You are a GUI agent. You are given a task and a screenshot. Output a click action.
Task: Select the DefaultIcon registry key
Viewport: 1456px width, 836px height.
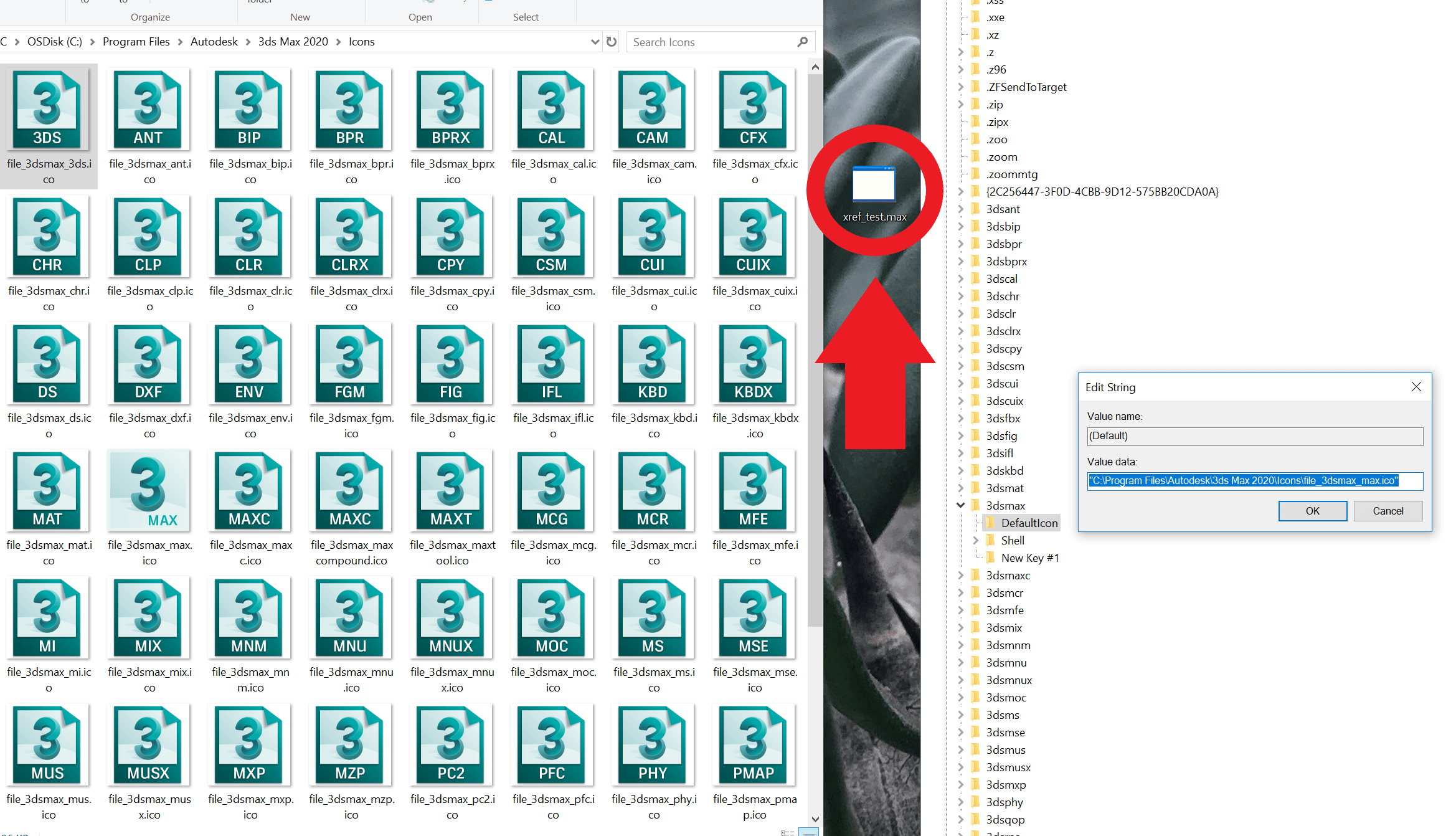point(1029,523)
